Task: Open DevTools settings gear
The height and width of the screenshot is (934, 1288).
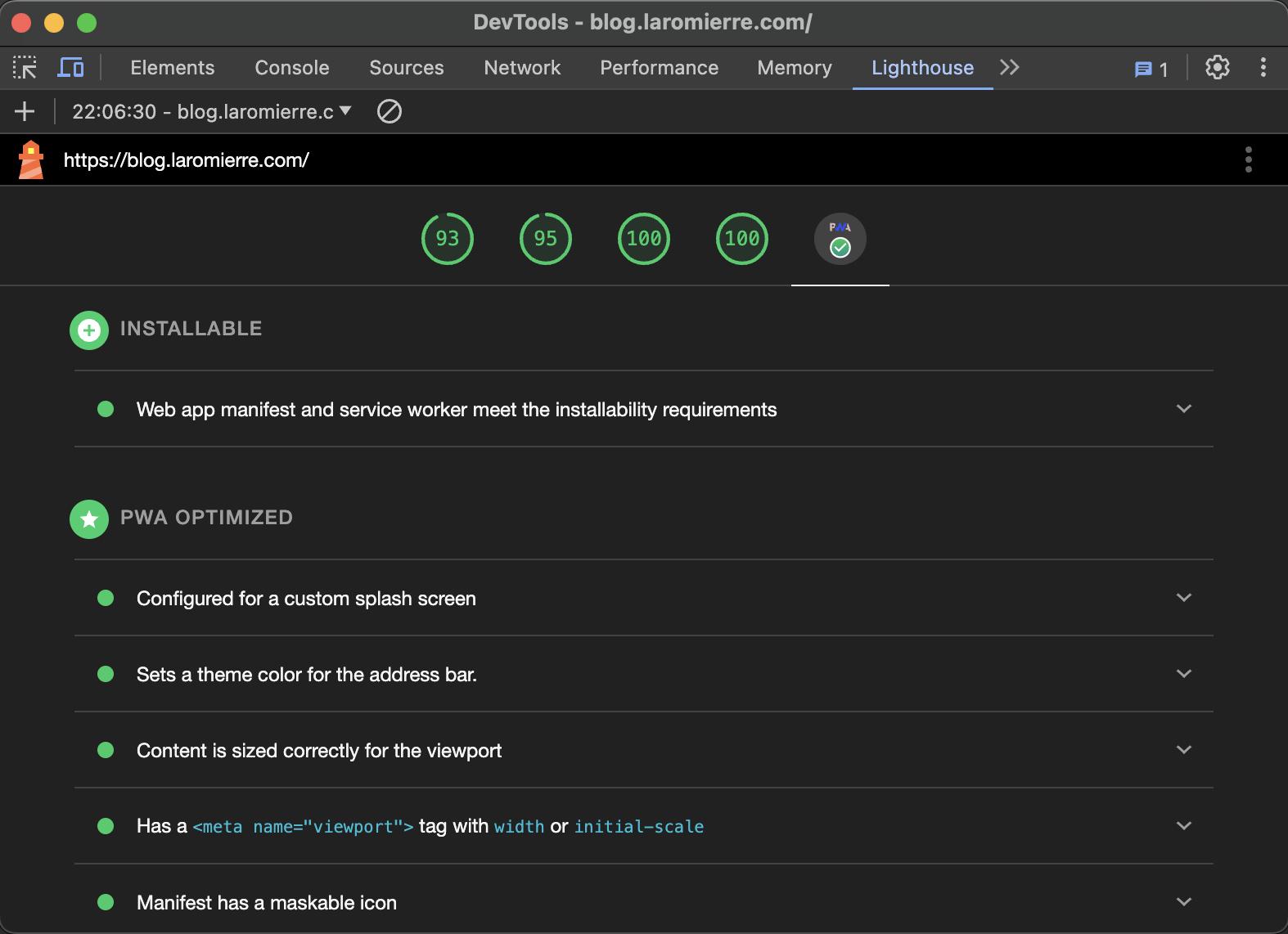Action: pos(1218,67)
